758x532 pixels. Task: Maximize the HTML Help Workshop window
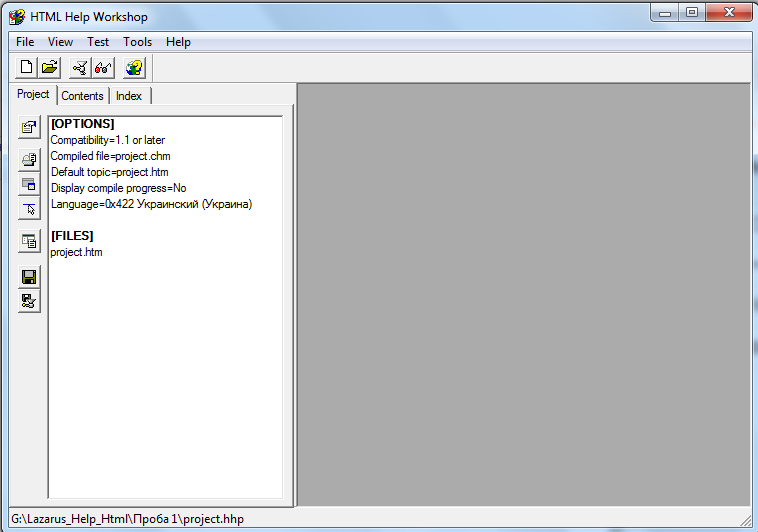pos(692,13)
